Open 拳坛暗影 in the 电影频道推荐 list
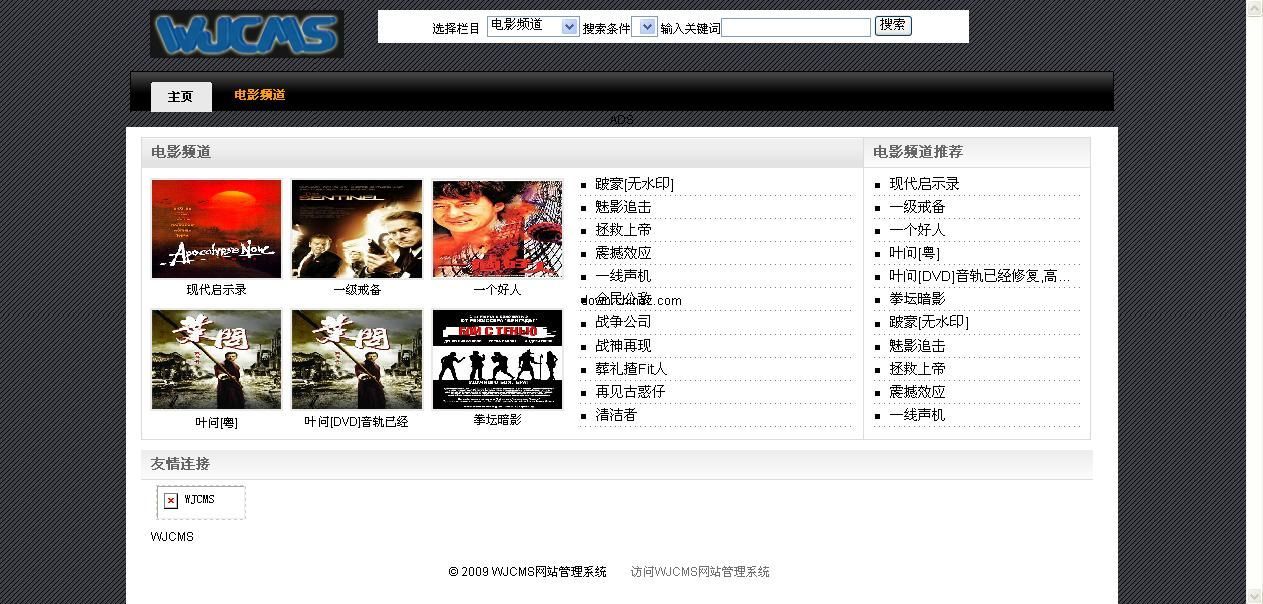Viewport: 1263px width, 604px height. tap(917, 299)
